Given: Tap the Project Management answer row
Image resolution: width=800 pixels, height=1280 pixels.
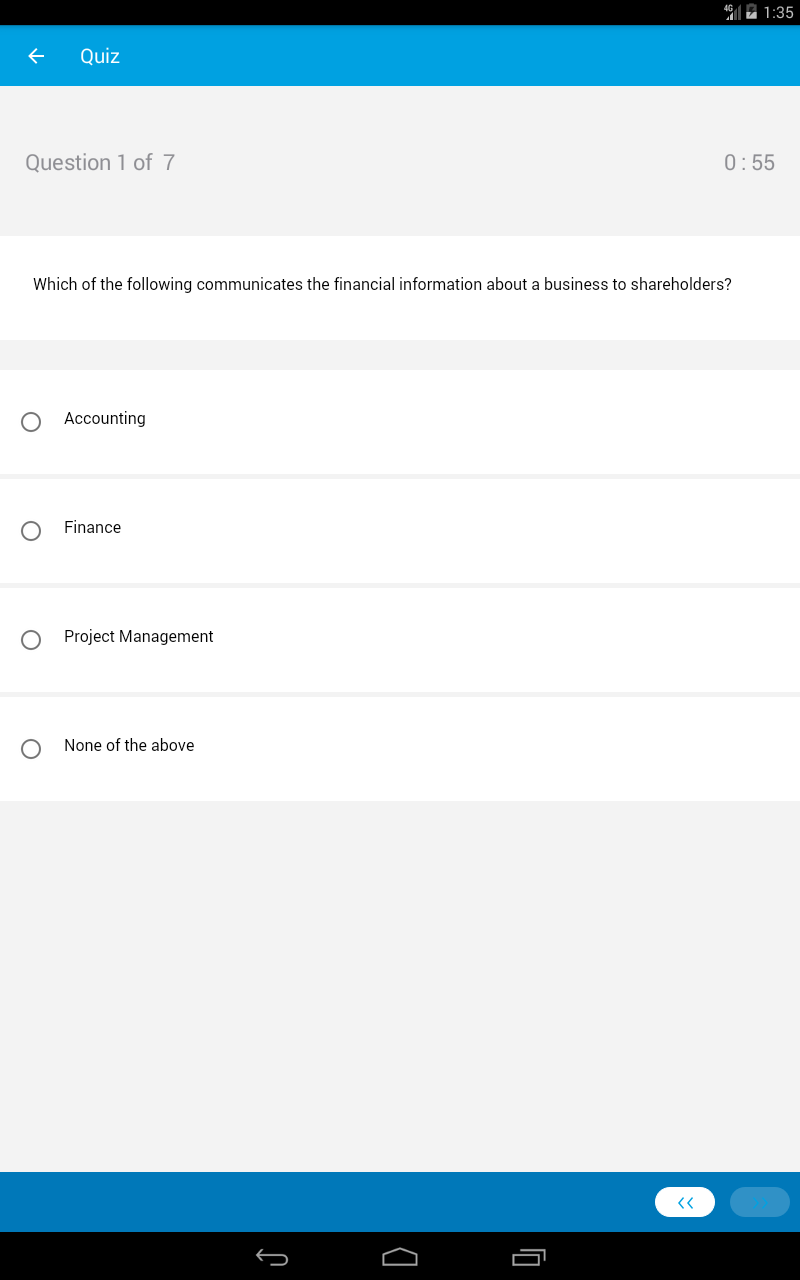Looking at the screenshot, I should tap(400, 640).
